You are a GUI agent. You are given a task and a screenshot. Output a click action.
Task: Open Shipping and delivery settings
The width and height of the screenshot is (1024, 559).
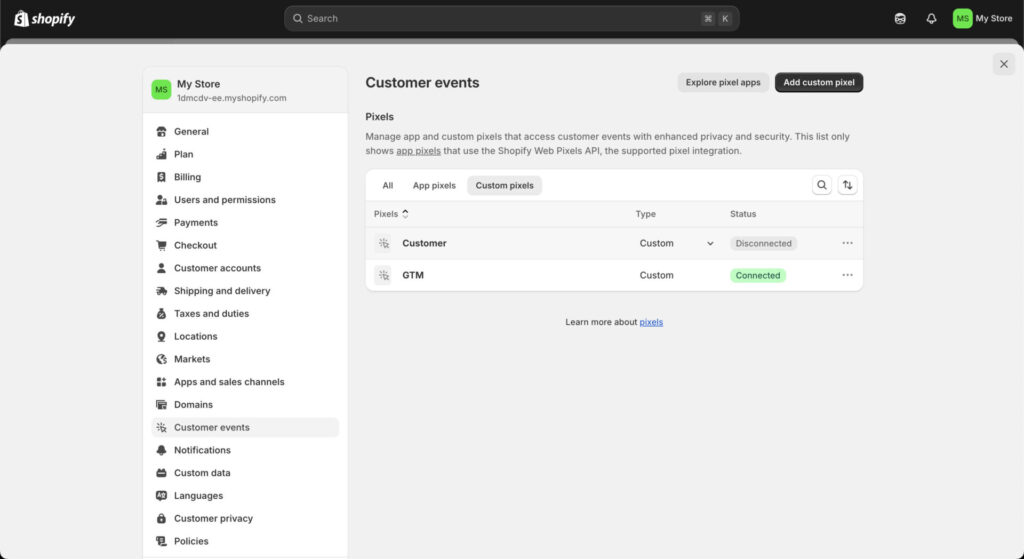pos(222,291)
